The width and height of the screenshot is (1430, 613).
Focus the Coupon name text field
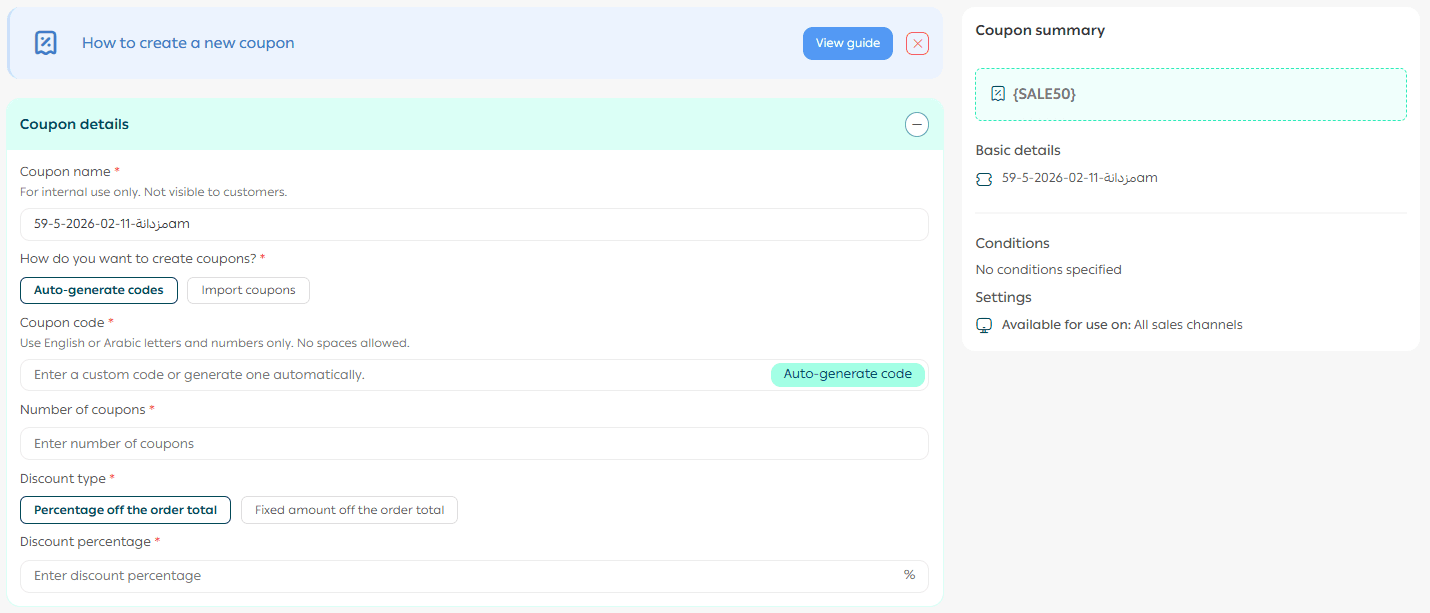pyautogui.click(x=474, y=224)
